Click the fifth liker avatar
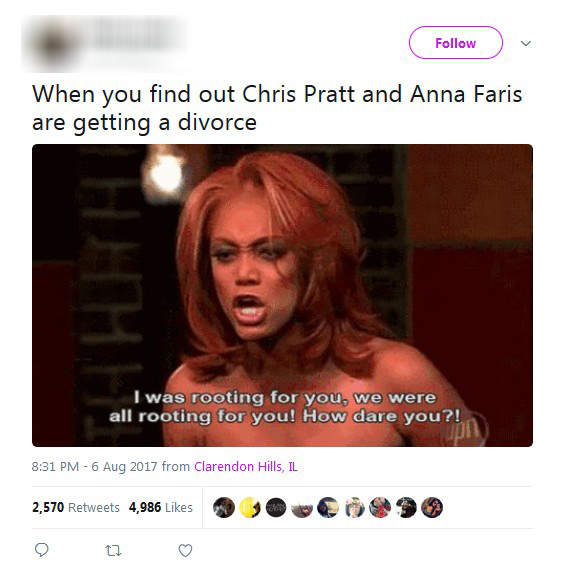The height and width of the screenshot is (566, 566). pyautogui.click(x=328, y=508)
